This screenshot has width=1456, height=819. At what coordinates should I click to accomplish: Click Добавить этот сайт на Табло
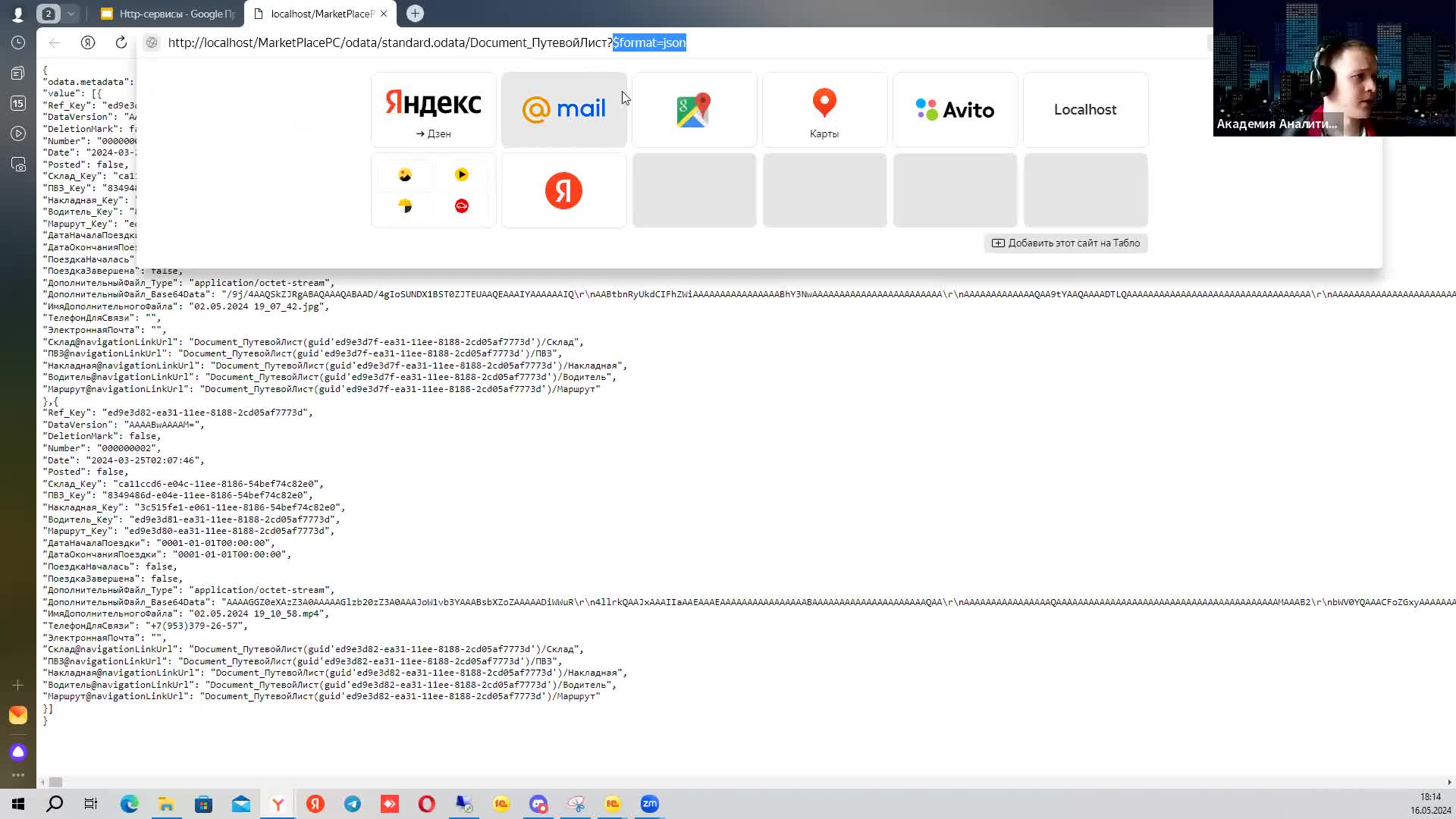coord(1066,243)
